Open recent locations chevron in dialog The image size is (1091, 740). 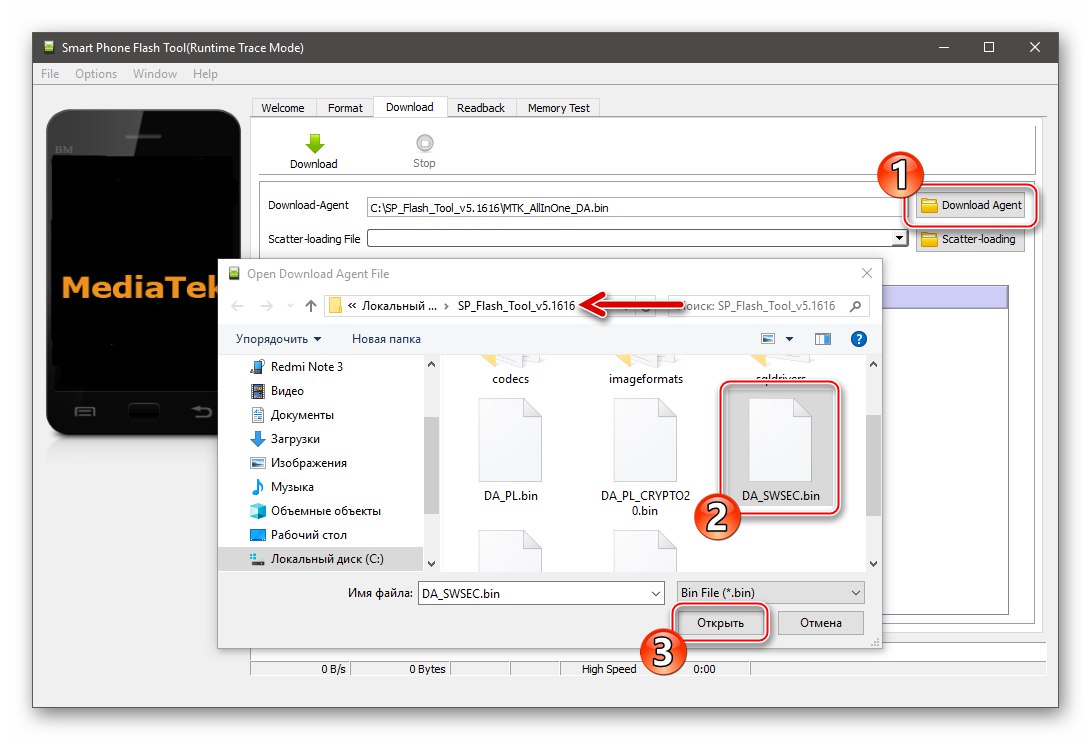pyautogui.click(x=290, y=306)
